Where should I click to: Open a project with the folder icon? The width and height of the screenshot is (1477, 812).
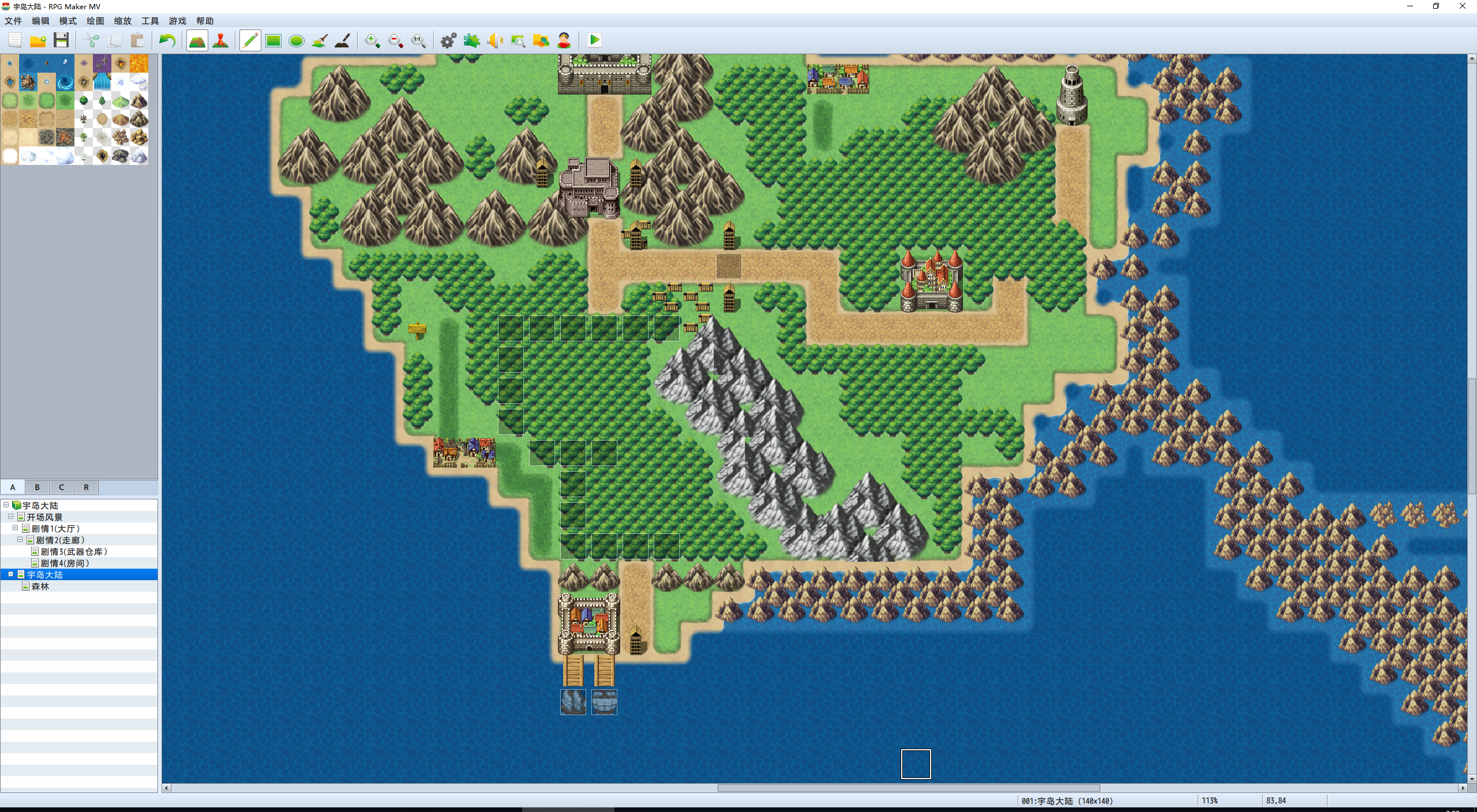pos(38,40)
